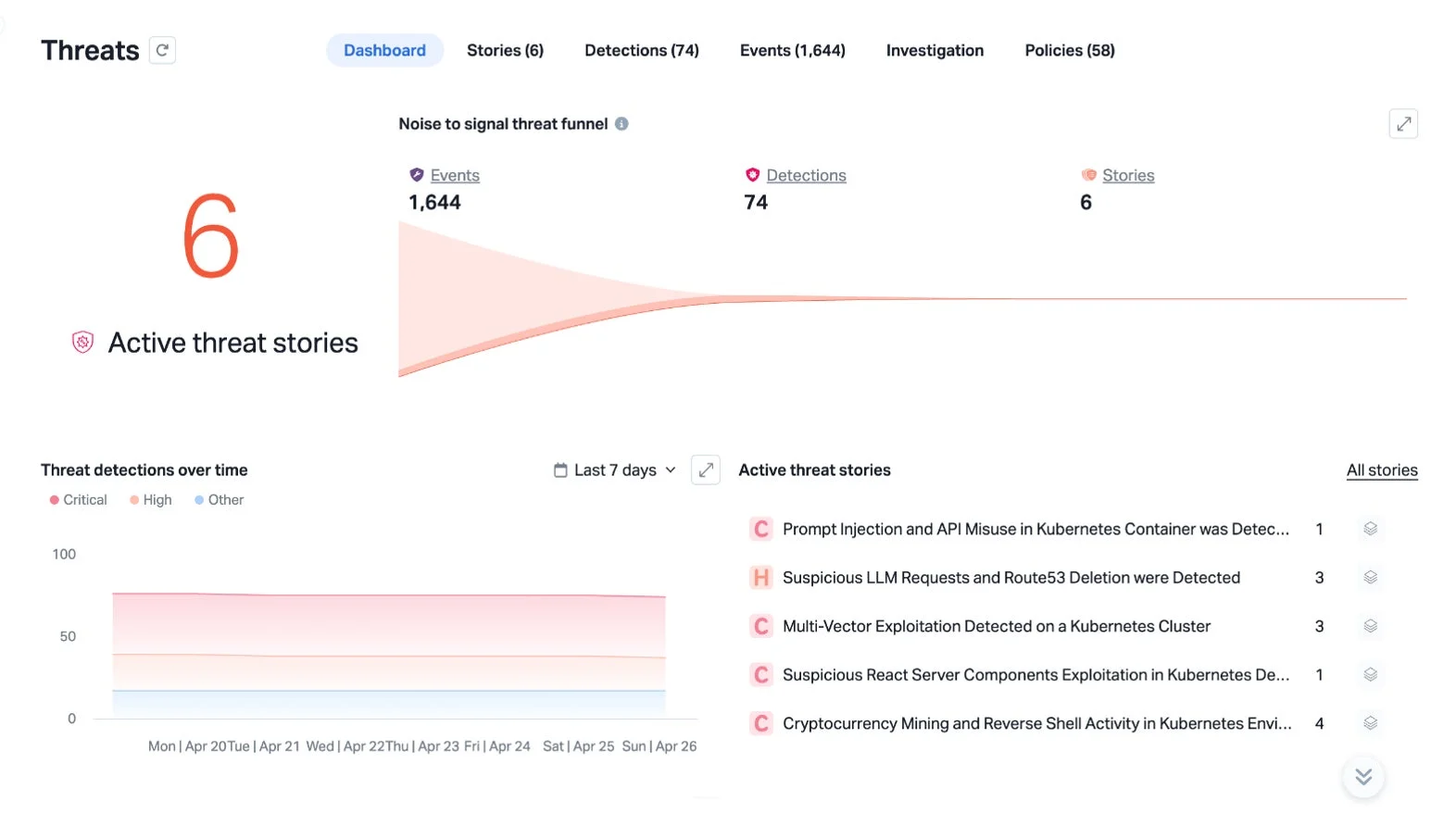Image resolution: width=1456 pixels, height=826 pixels.
Task: Open the All stories link
Action: pos(1382,470)
